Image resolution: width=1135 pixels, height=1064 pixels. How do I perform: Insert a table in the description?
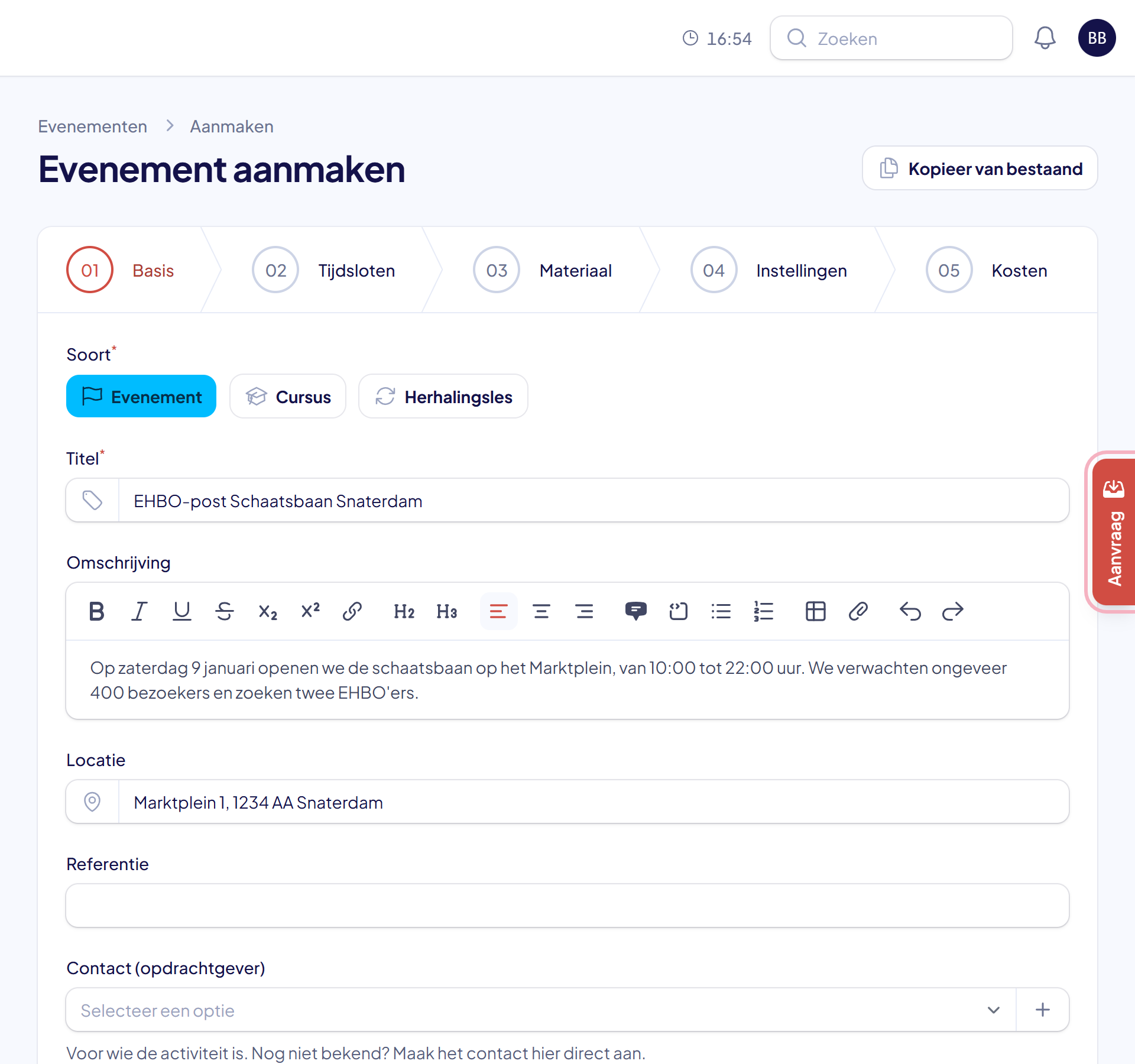816,611
